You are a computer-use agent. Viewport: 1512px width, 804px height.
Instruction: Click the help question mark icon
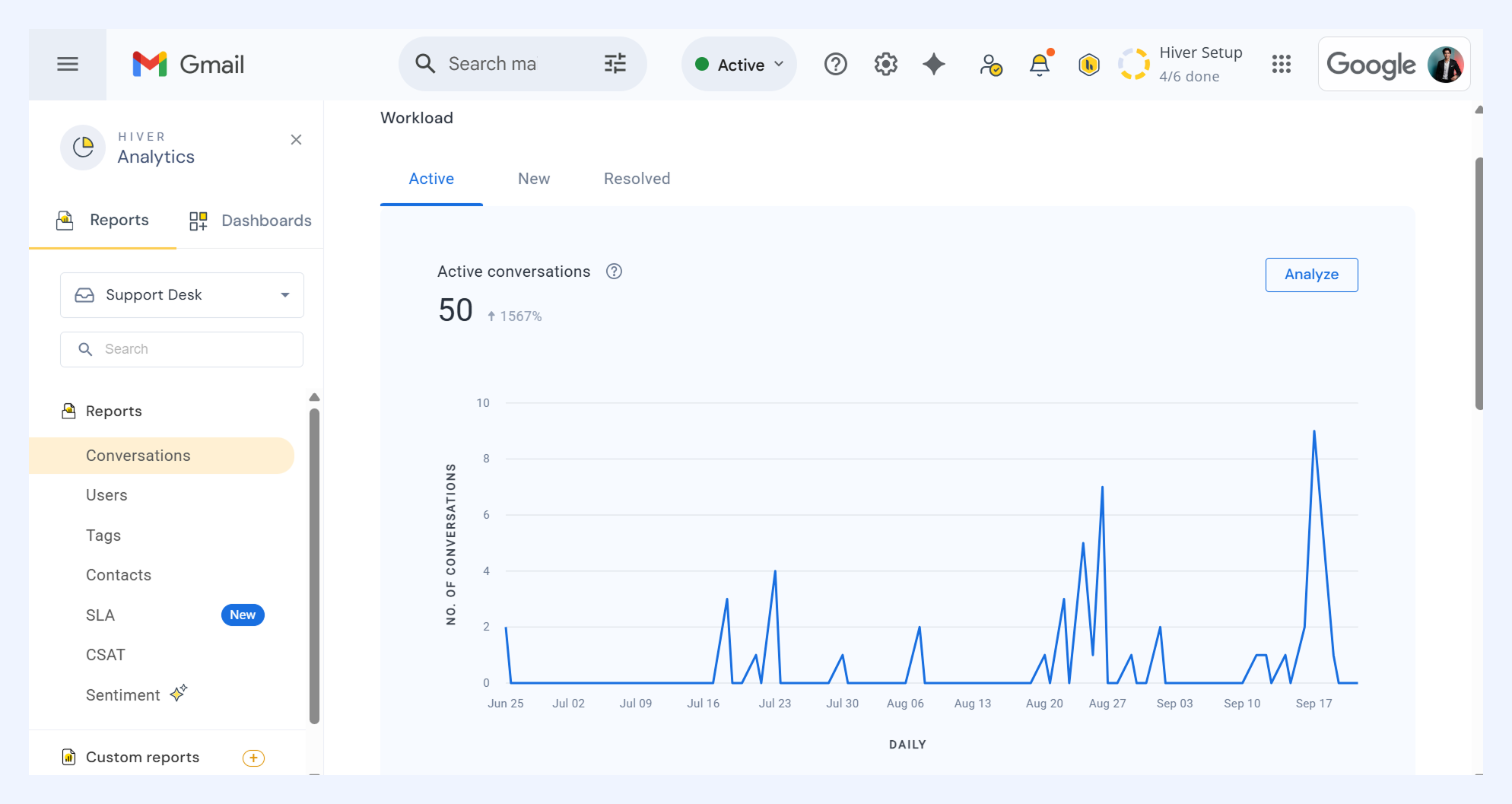(x=836, y=65)
